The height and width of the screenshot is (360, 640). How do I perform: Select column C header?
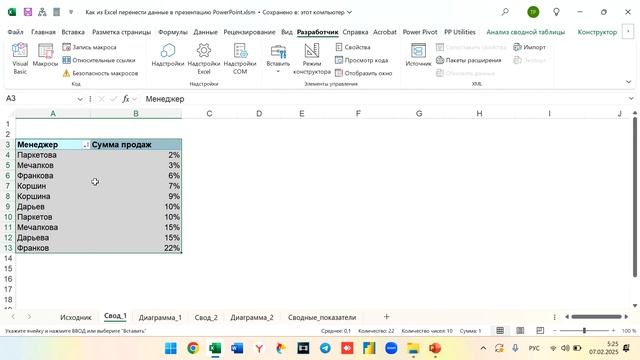click(209, 113)
